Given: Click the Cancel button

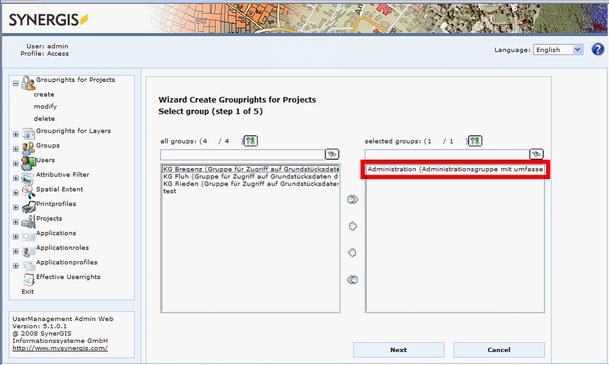Looking at the screenshot, I should click(x=499, y=350).
